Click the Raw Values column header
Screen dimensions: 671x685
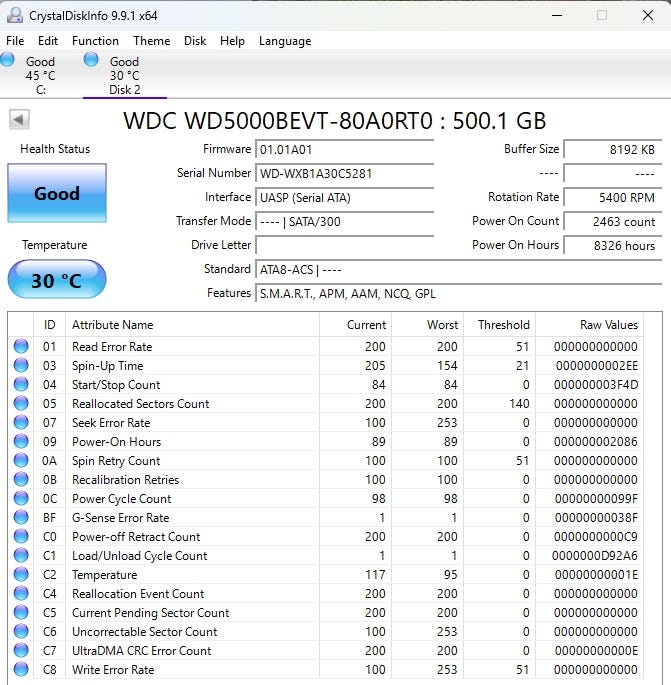589,325
